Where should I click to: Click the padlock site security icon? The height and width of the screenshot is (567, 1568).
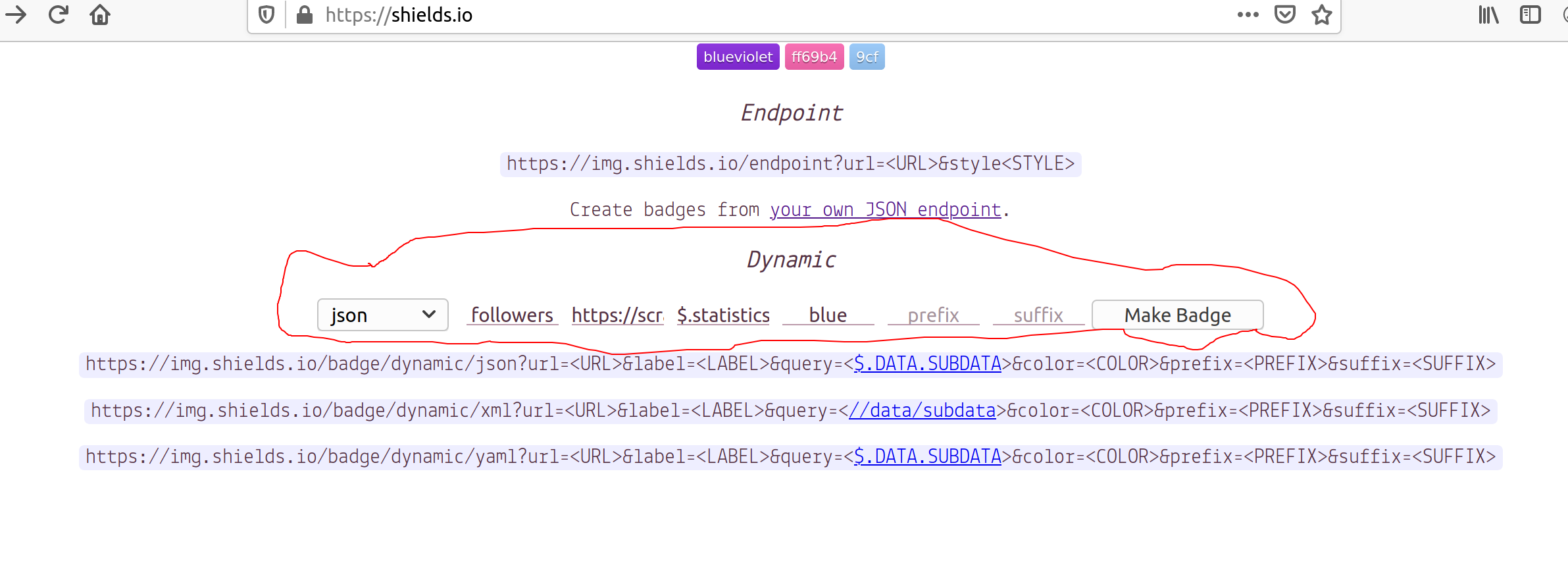coord(304,14)
